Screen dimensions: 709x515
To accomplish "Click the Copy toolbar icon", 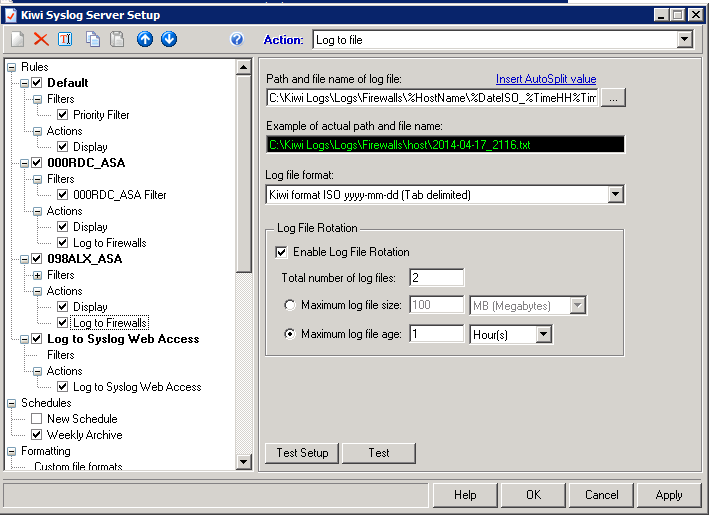I will coord(93,39).
